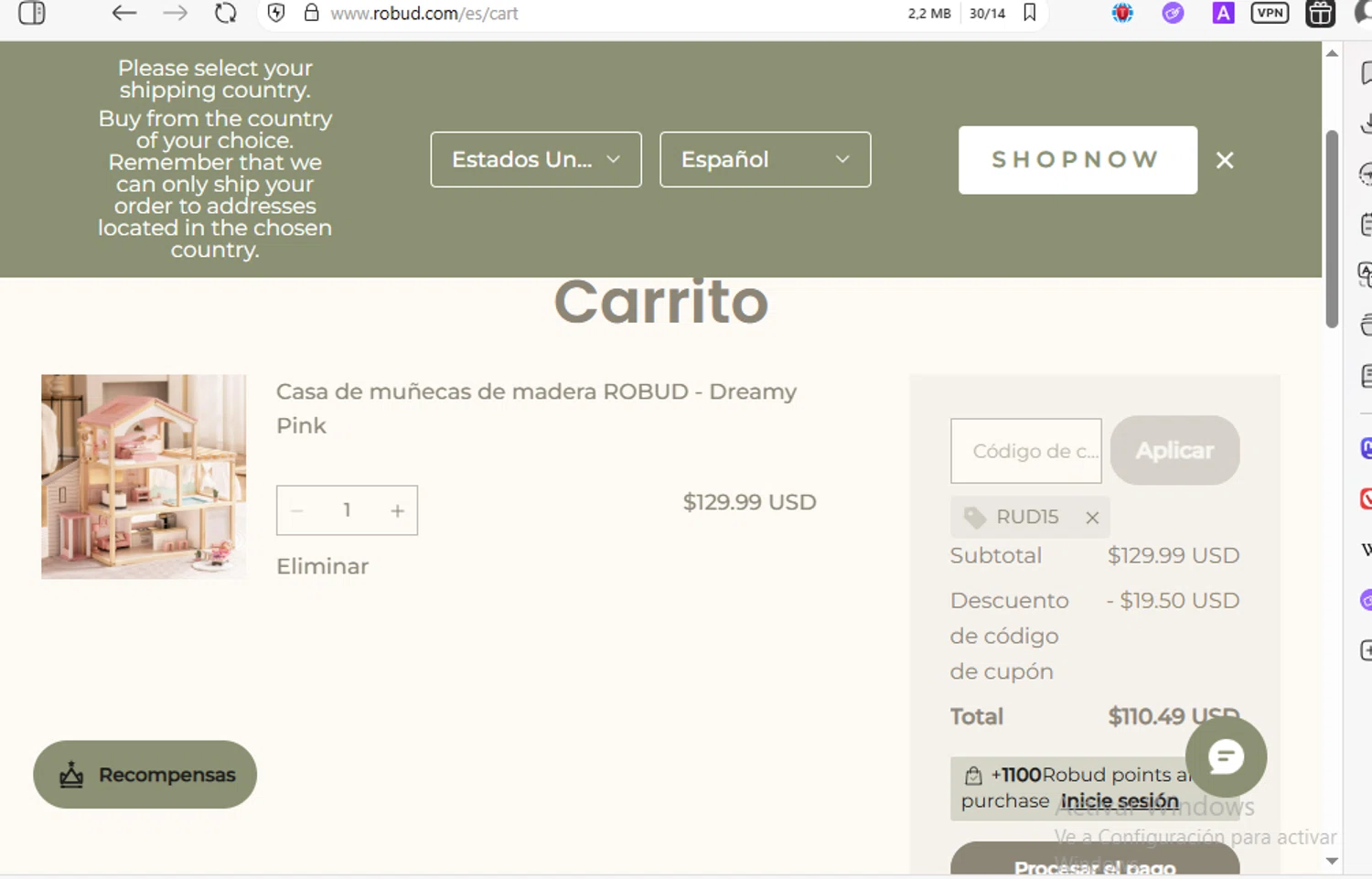The height and width of the screenshot is (879, 1372).
Task: Click the vertical scrollbar thumb
Action: coord(1332,229)
